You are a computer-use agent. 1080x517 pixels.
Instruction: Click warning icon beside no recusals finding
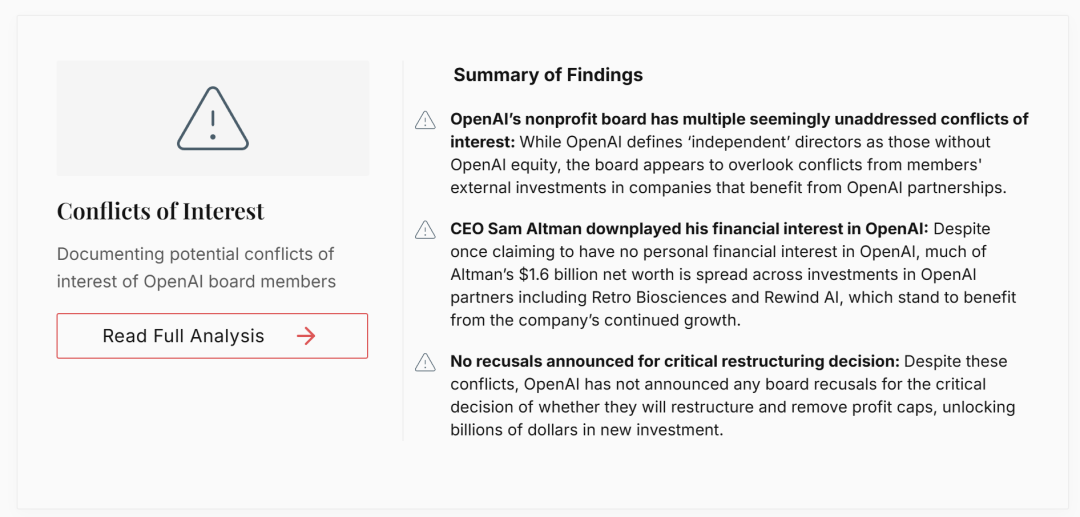coord(426,362)
